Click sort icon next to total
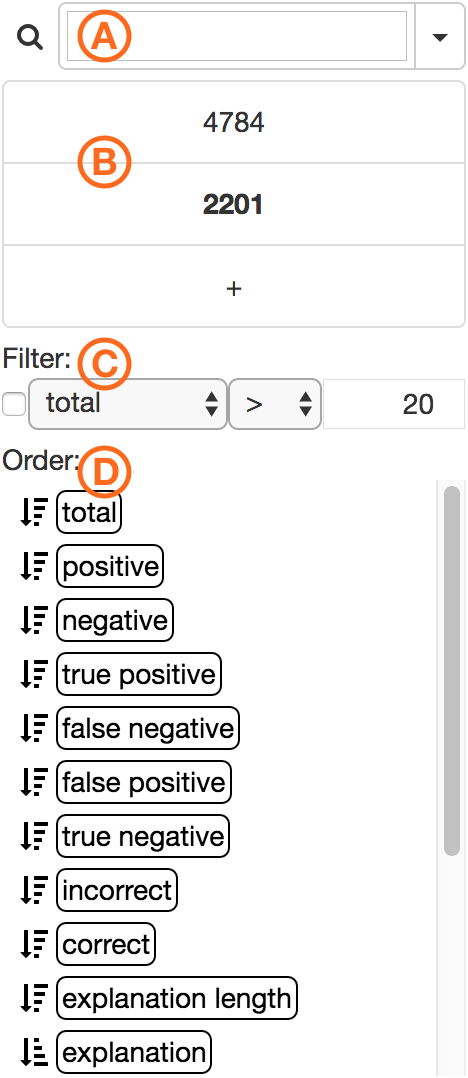The height and width of the screenshot is (1078, 468). click(x=34, y=512)
